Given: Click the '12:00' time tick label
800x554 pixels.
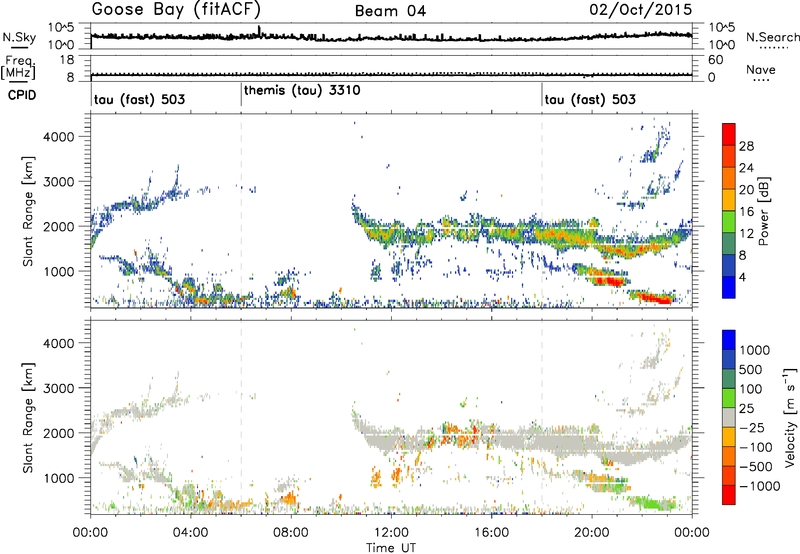Looking at the screenshot, I should pyautogui.click(x=391, y=533).
